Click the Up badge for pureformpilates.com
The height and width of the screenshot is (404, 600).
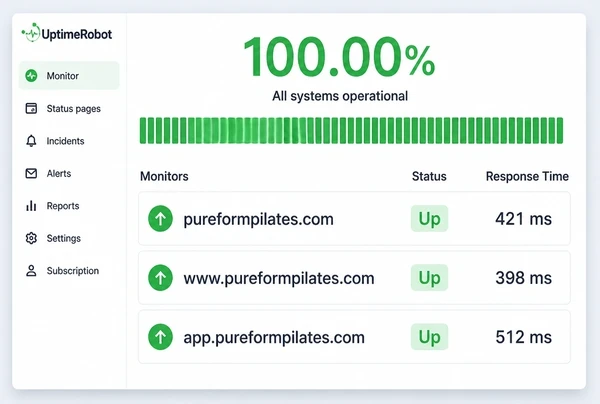429,219
